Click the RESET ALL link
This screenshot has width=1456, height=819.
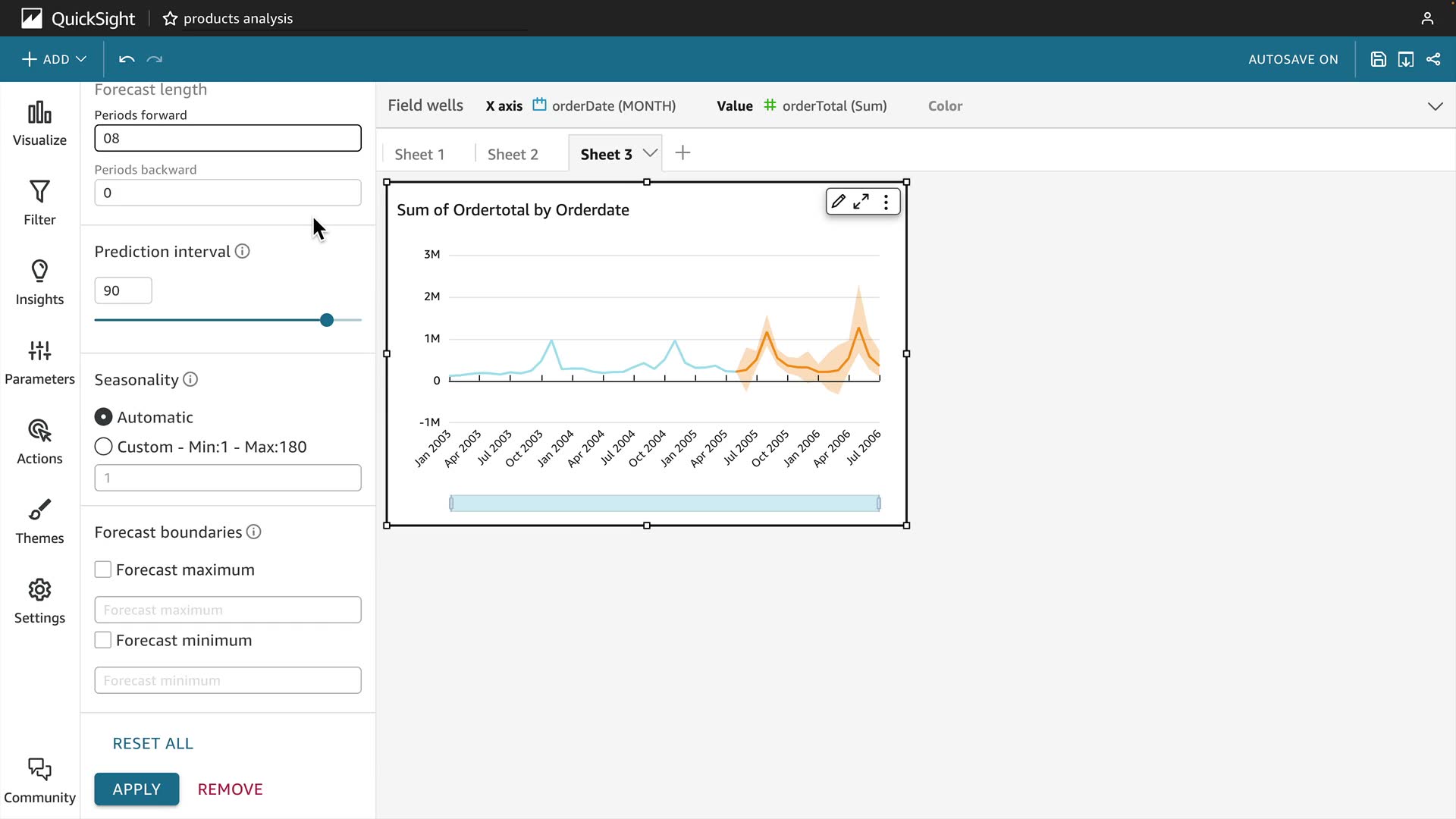click(x=152, y=743)
